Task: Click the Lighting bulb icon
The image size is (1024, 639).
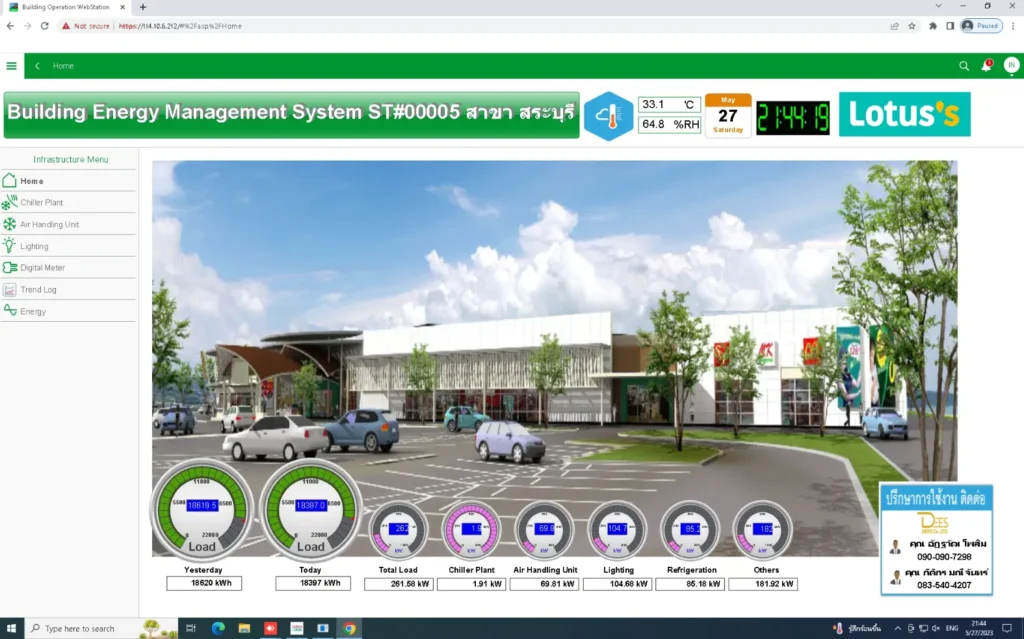Action: click(9, 246)
